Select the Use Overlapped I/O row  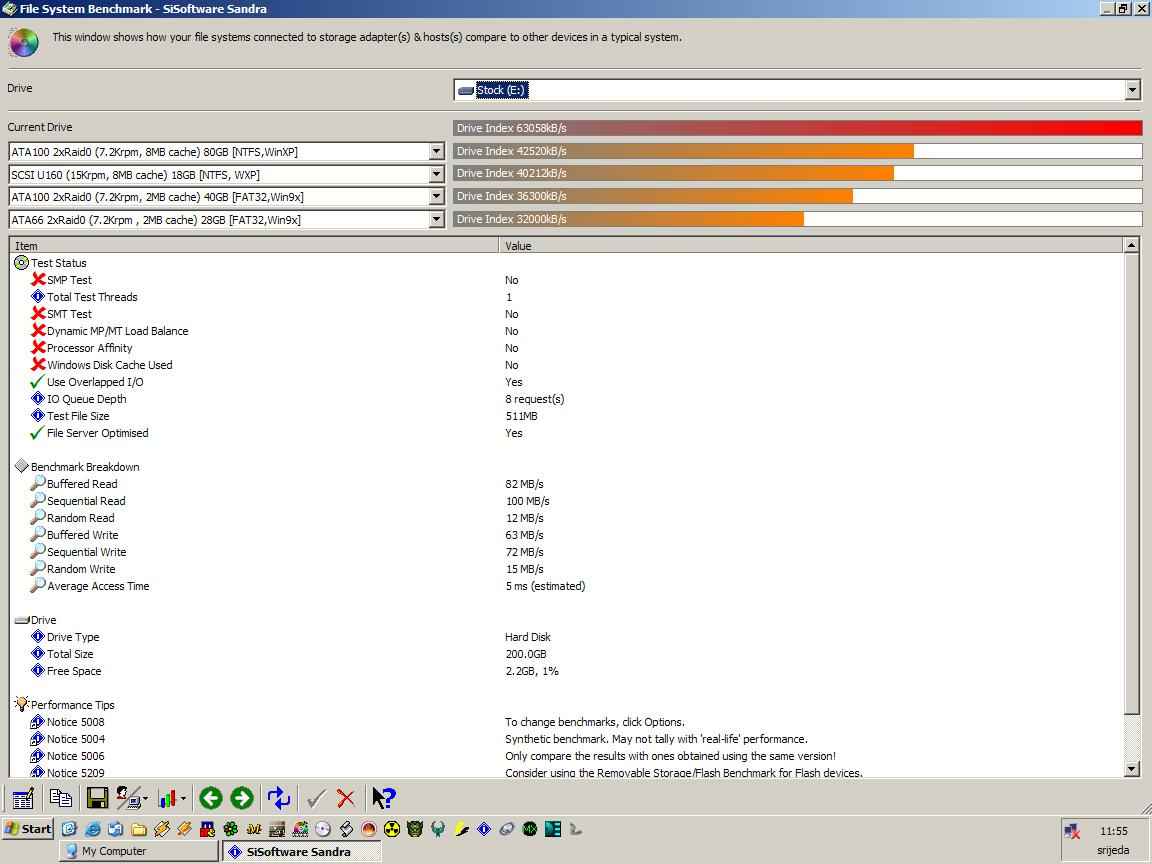coord(94,382)
